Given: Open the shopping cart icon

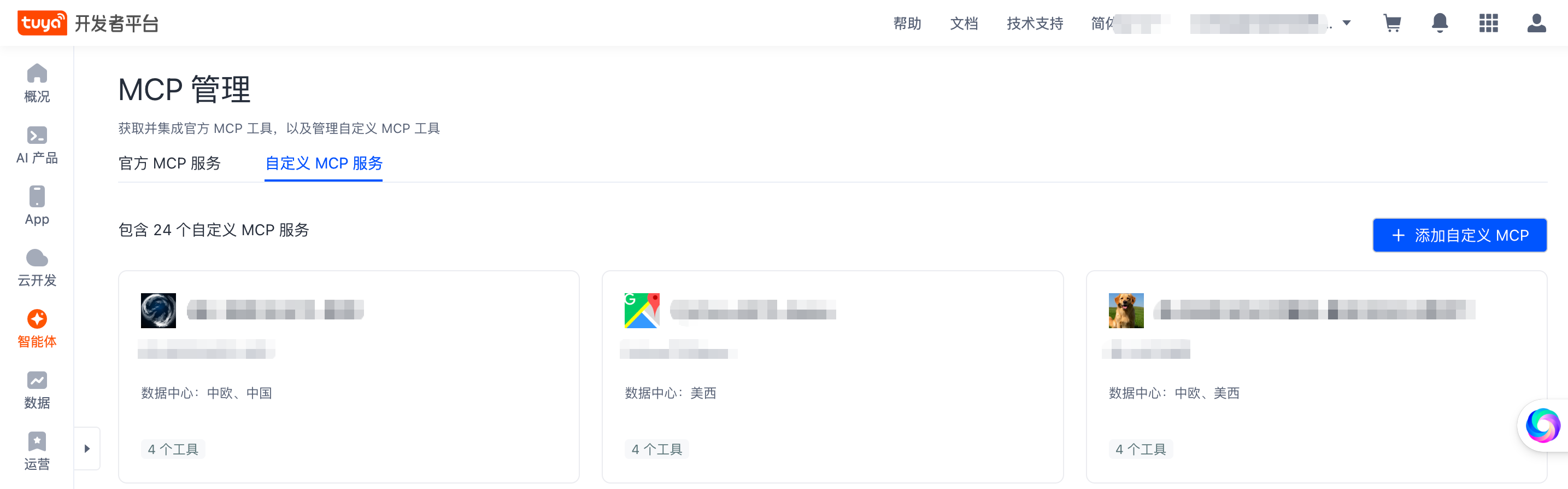Looking at the screenshot, I should point(1392,23).
